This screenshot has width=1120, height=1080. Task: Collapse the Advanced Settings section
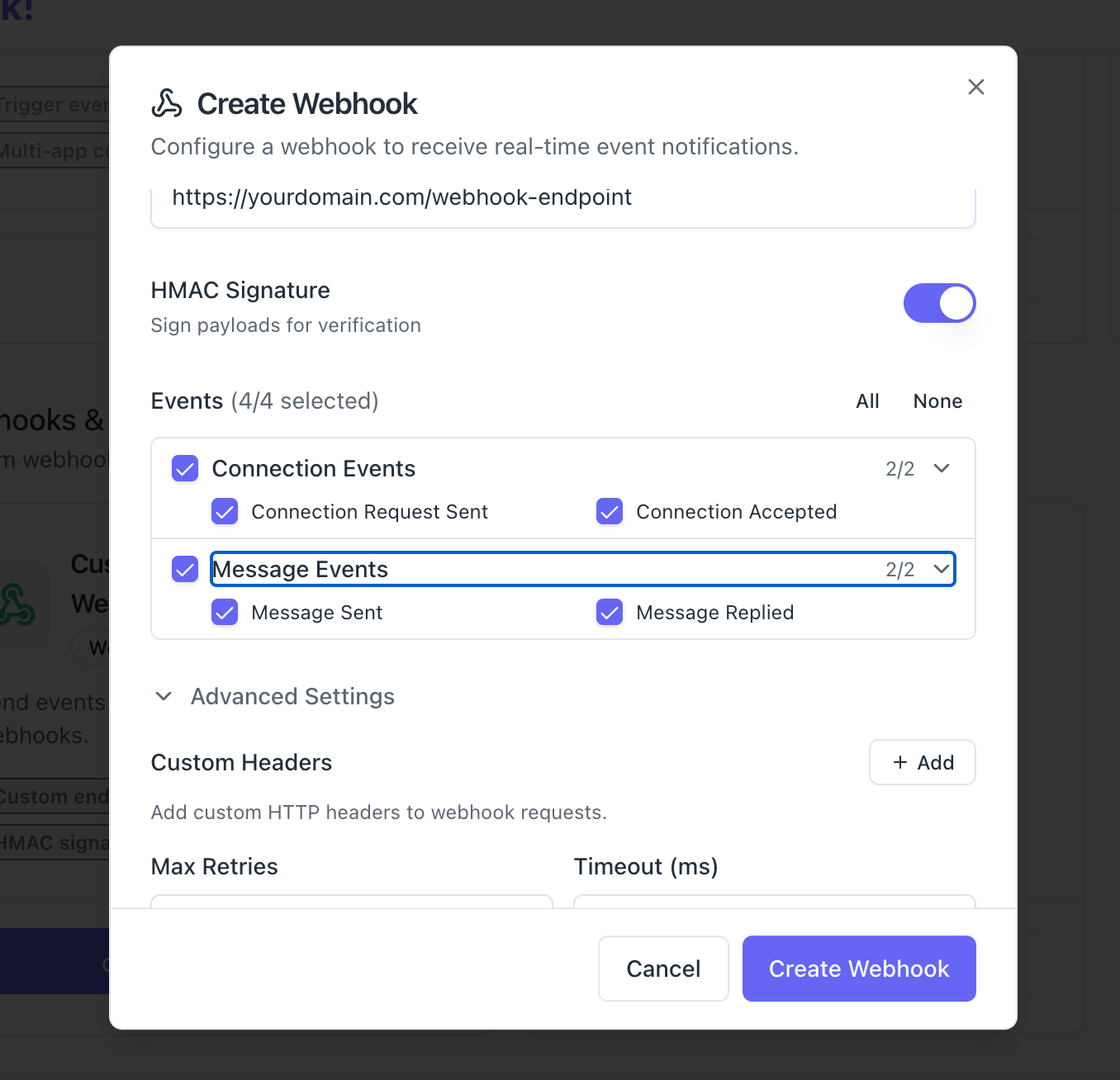pyautogui.click(x=164, y=696)
